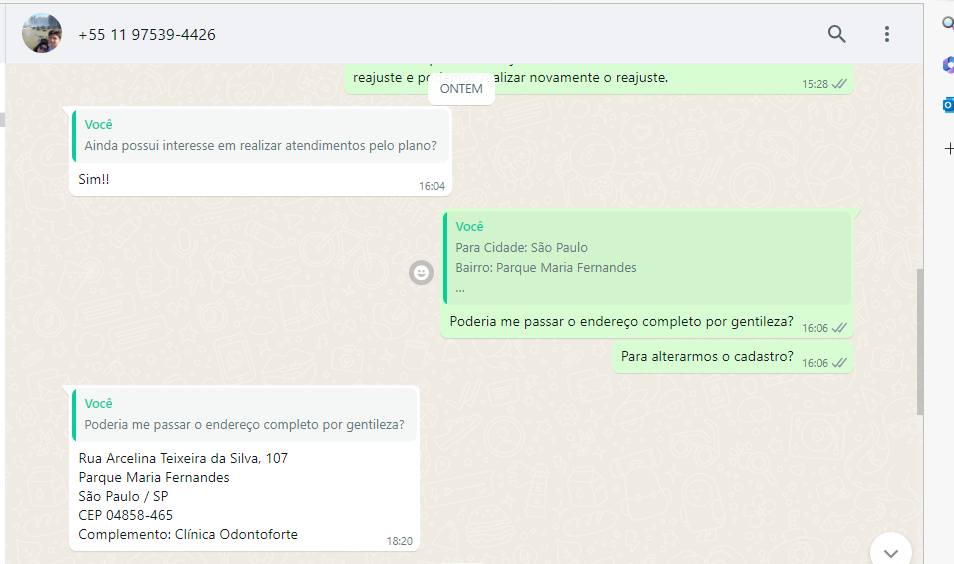
Task: Click the line 'CEP 04858-465'
Action: tap(125, 515)
